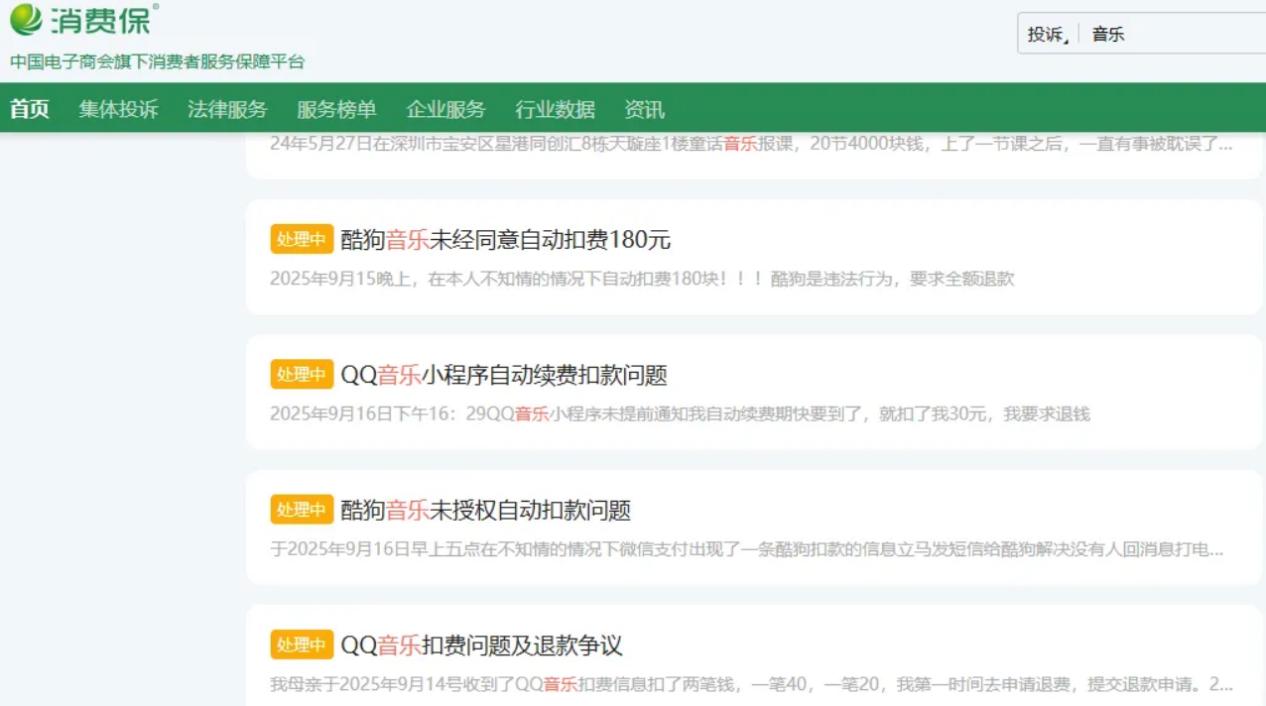Click the description starting 24年5月27日在深圳市宝安区
The width and height of the screenshot is (1266, 706).
(x=752, y=143)
